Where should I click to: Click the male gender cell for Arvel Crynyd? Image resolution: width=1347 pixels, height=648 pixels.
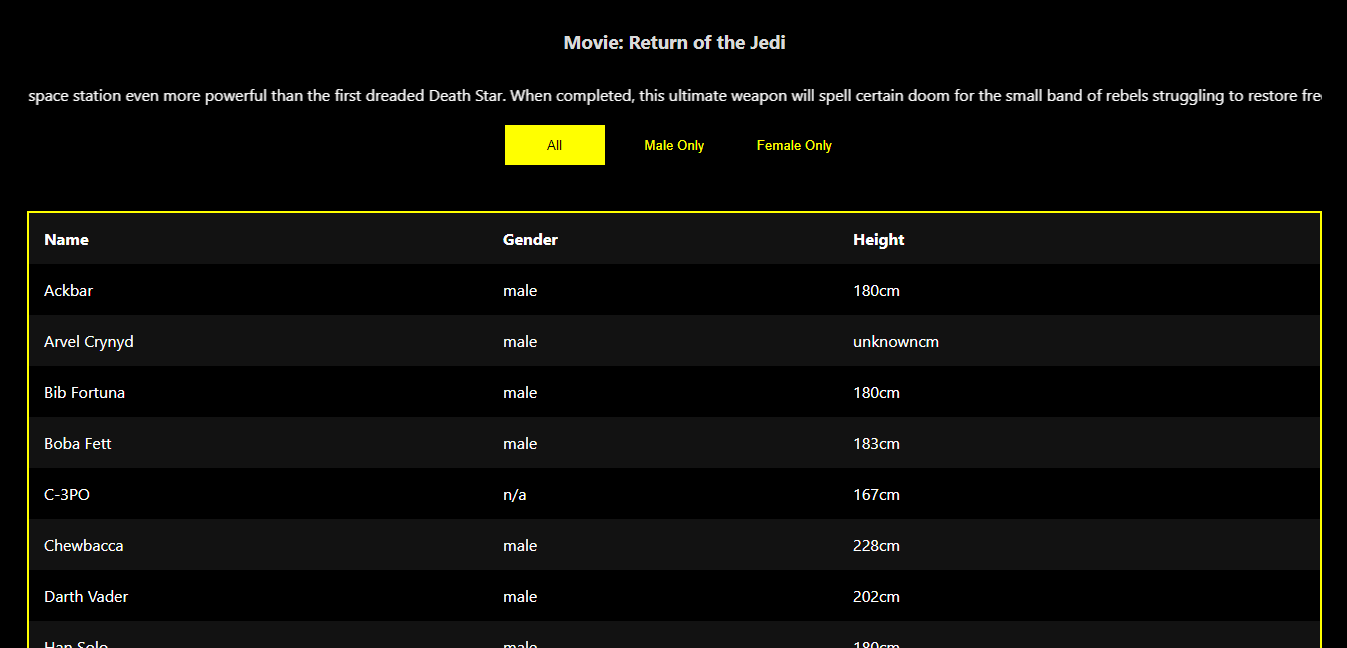(520, 341)
